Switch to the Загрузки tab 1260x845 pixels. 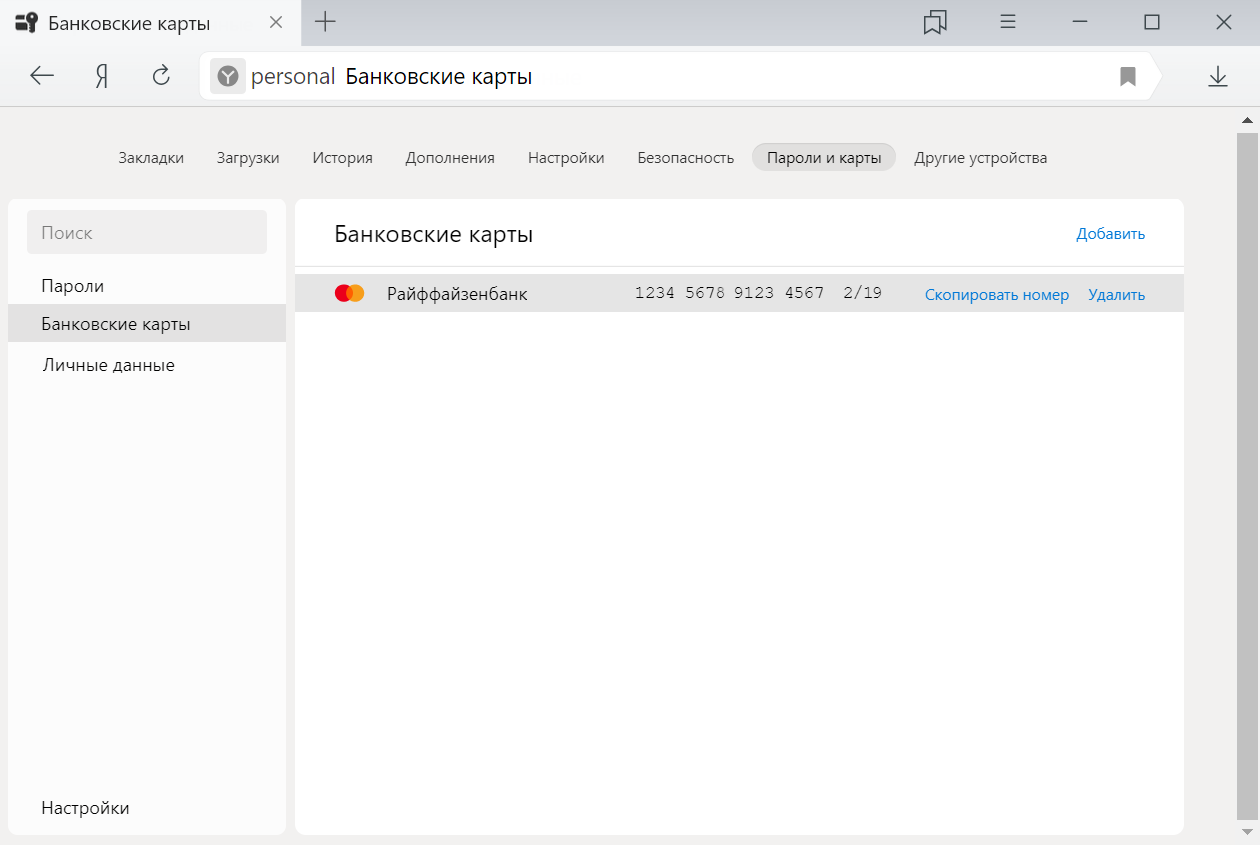248,157
